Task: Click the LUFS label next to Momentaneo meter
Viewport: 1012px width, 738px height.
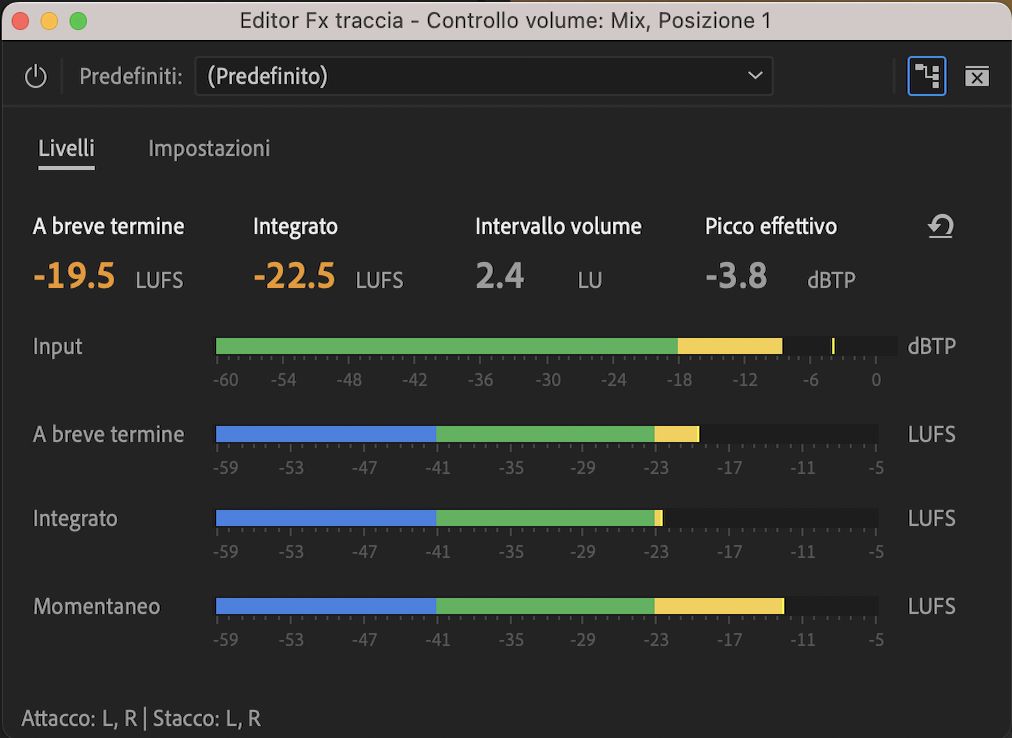Action: point(931,605)
